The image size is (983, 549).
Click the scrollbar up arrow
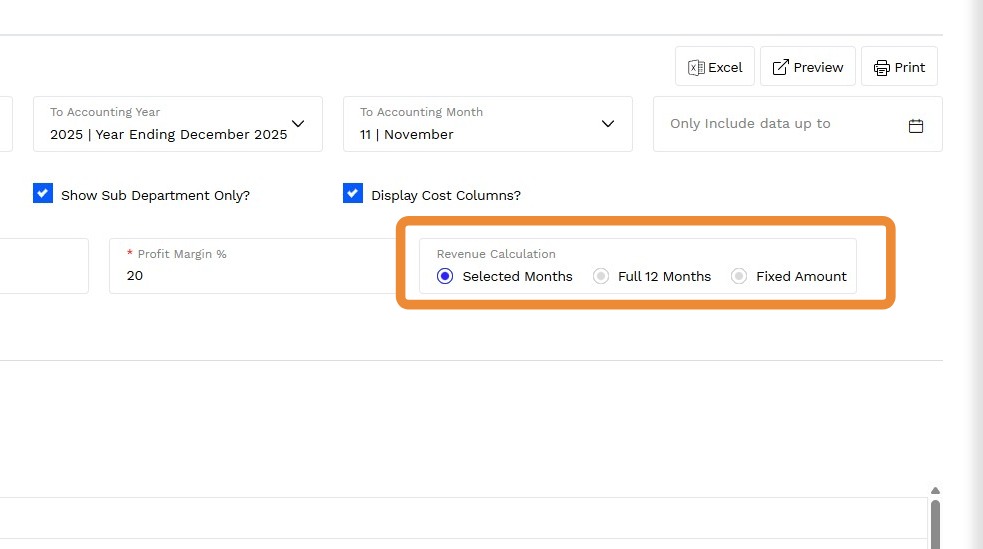(x=935, y=491)
